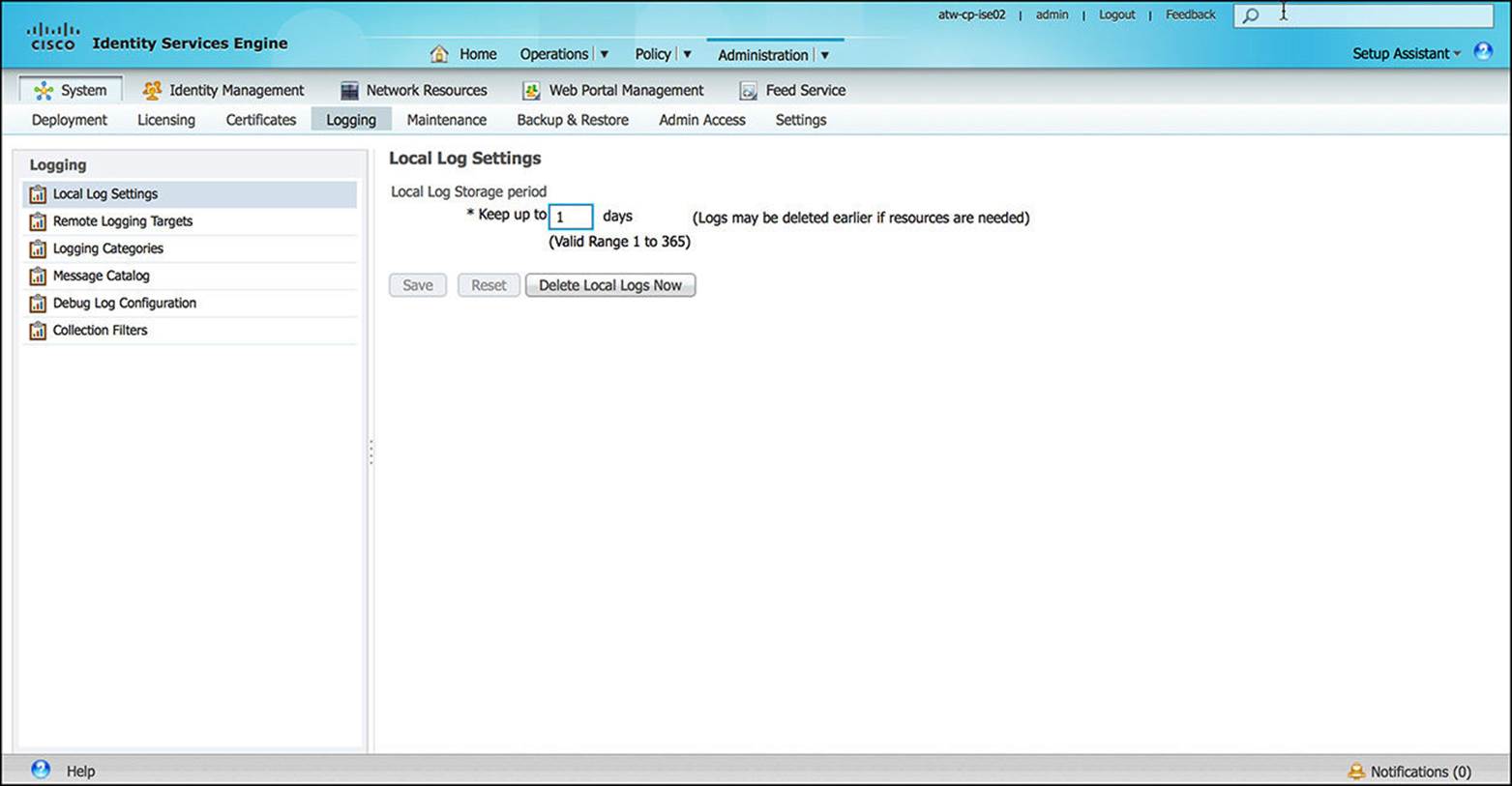Select Message Catalog in sidebar

[190, 276]
